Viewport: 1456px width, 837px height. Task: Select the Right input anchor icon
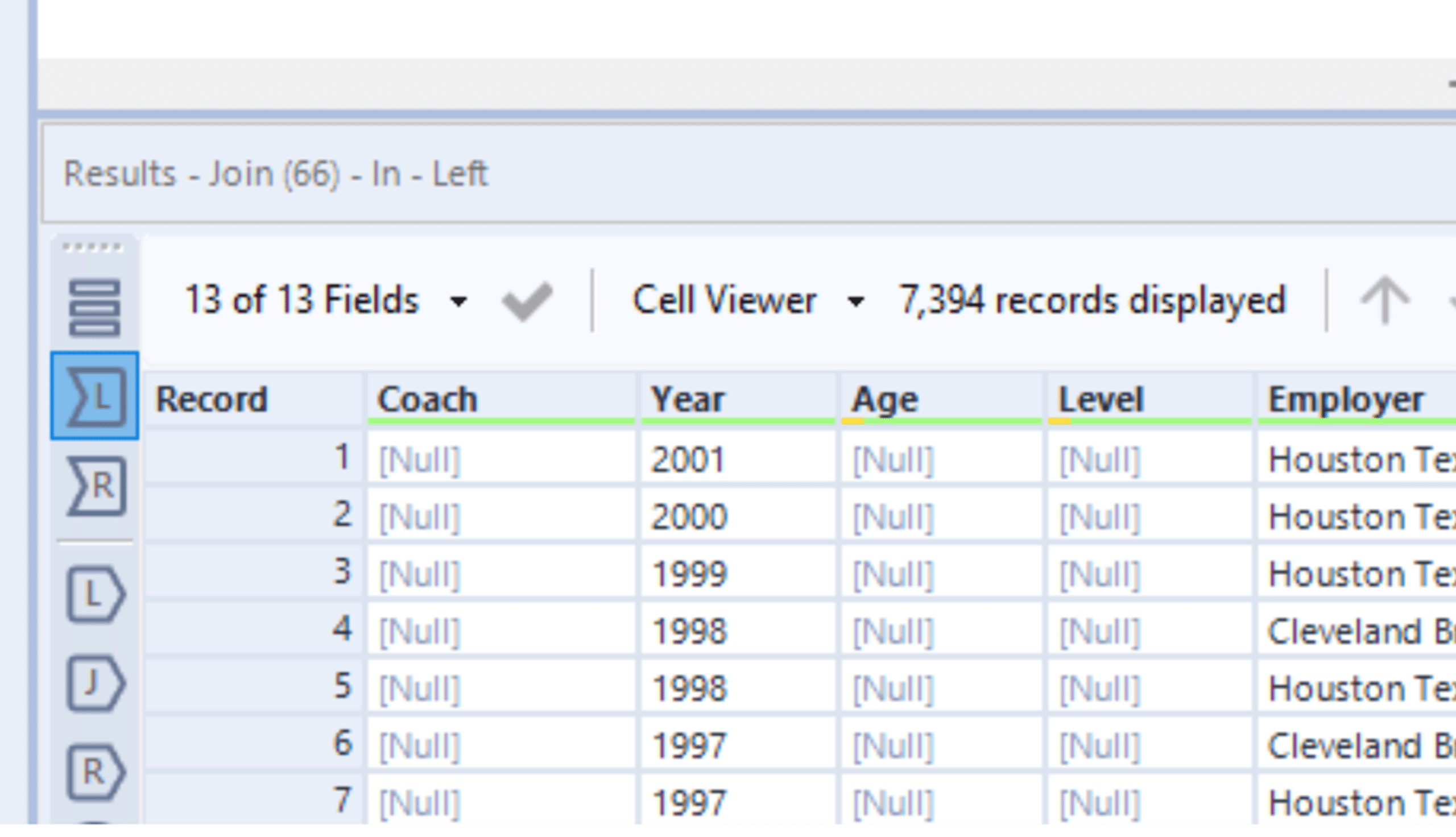tap(96, 486)
